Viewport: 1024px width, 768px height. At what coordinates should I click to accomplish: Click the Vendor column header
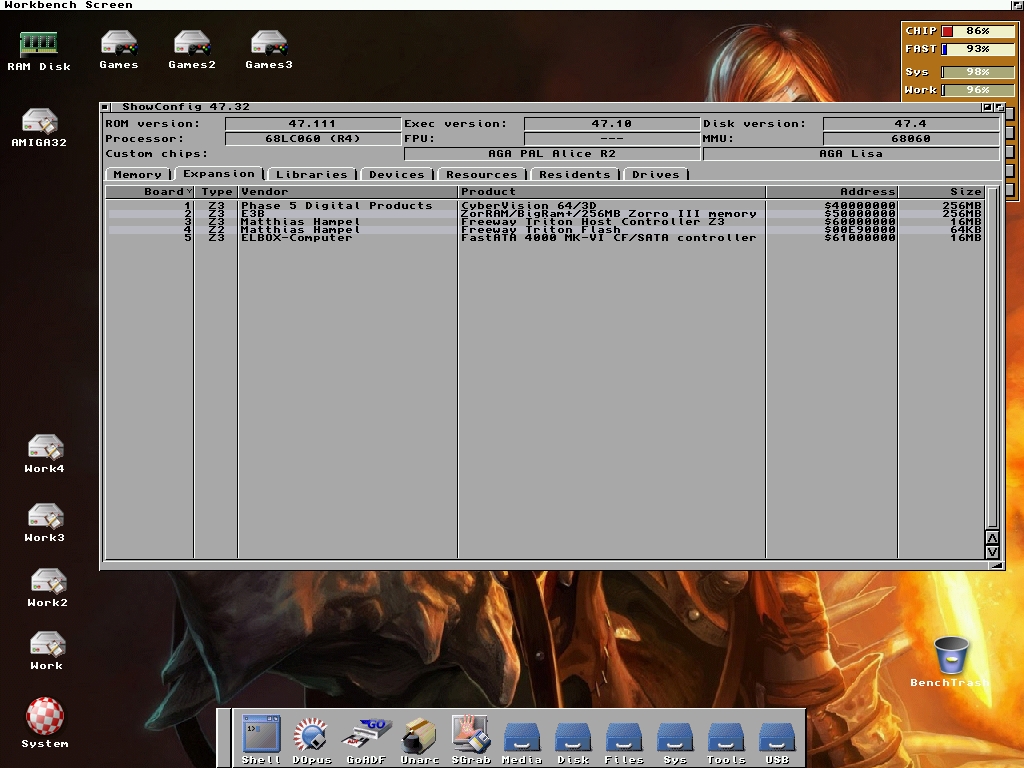pos(347,191)
